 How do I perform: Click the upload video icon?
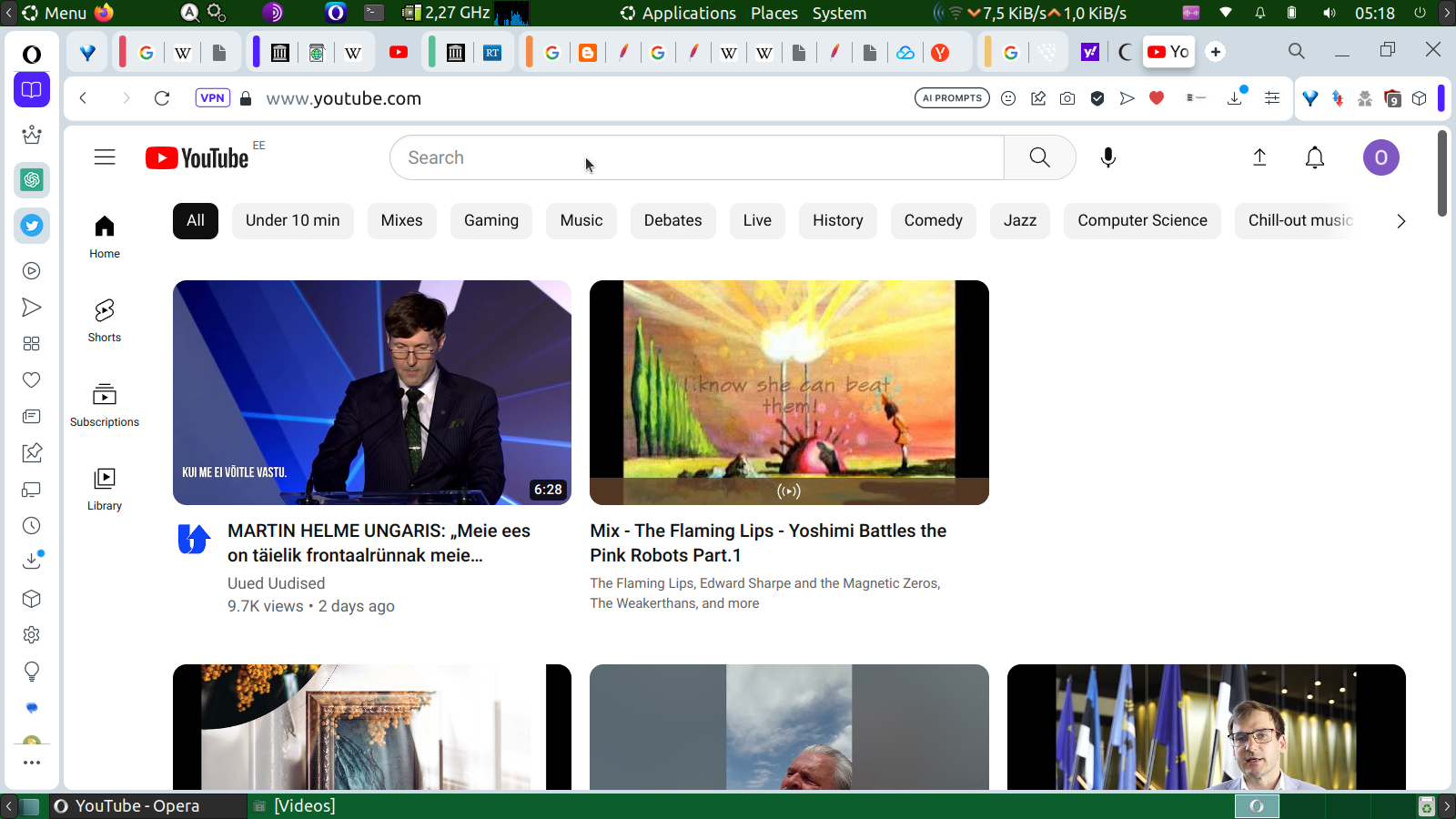click(1259, 157)
